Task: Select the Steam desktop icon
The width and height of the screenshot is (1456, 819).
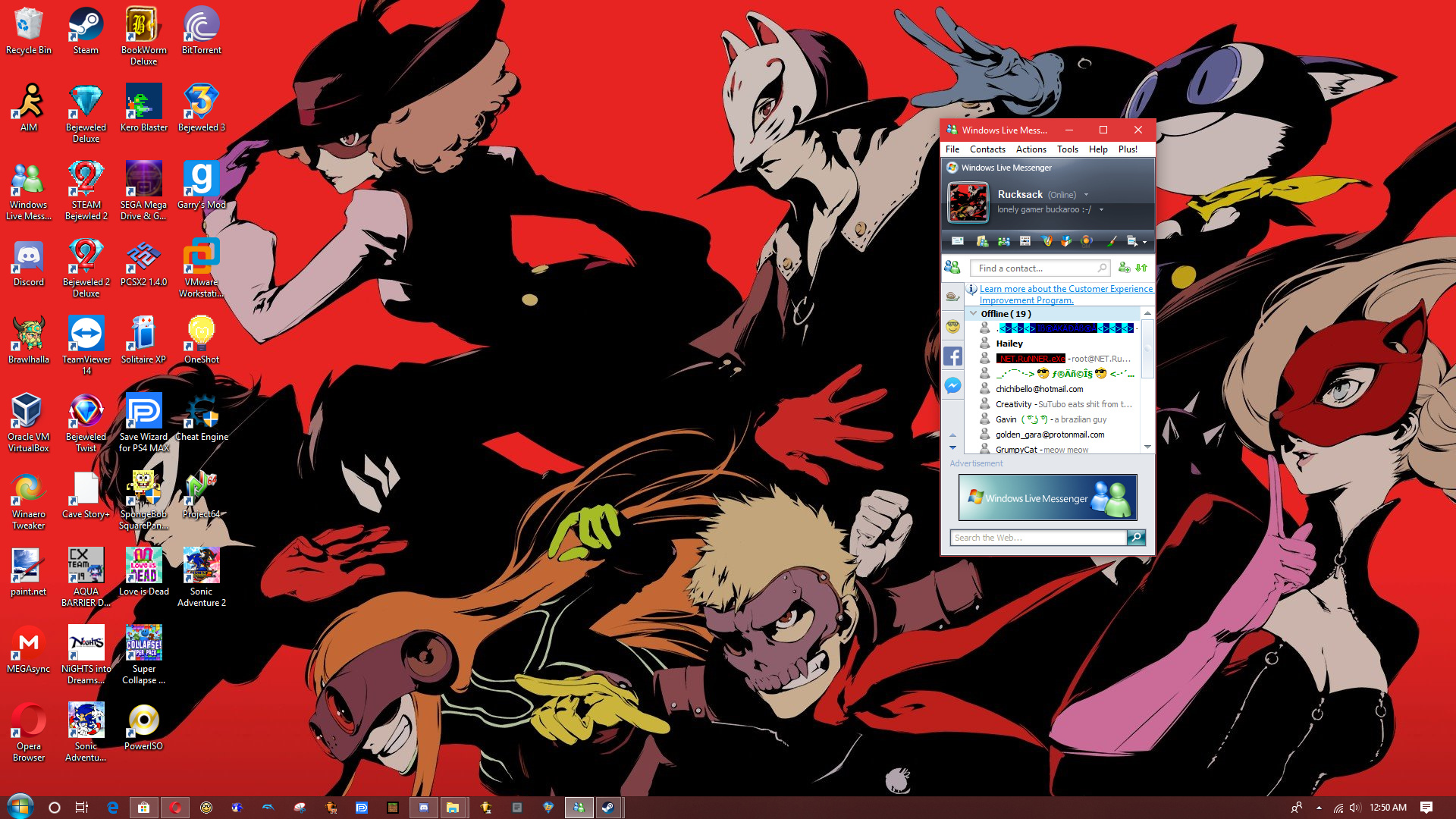Action: [86, 31]
